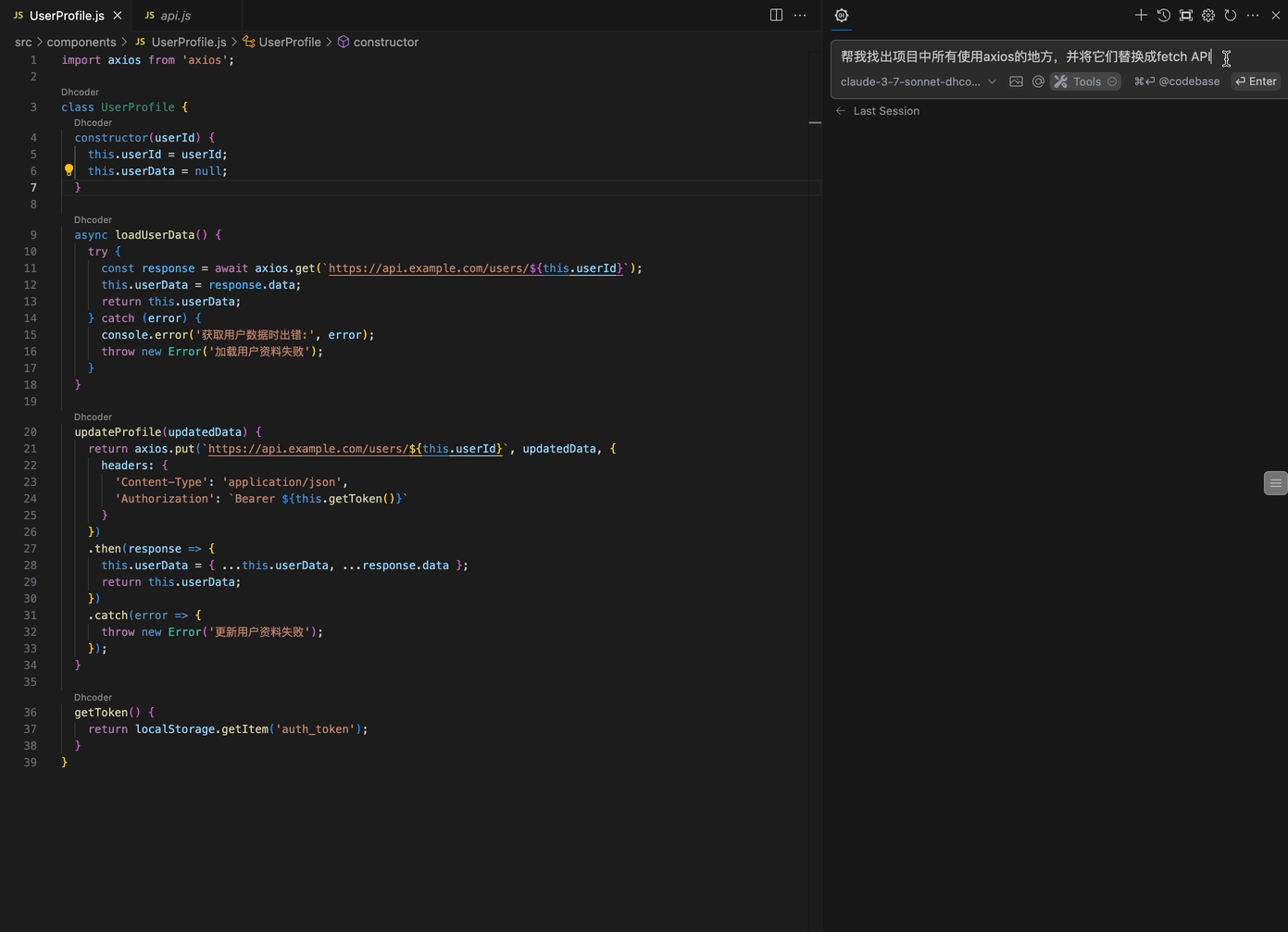Send prompt with @codebase context

[x=1177, y=81]
